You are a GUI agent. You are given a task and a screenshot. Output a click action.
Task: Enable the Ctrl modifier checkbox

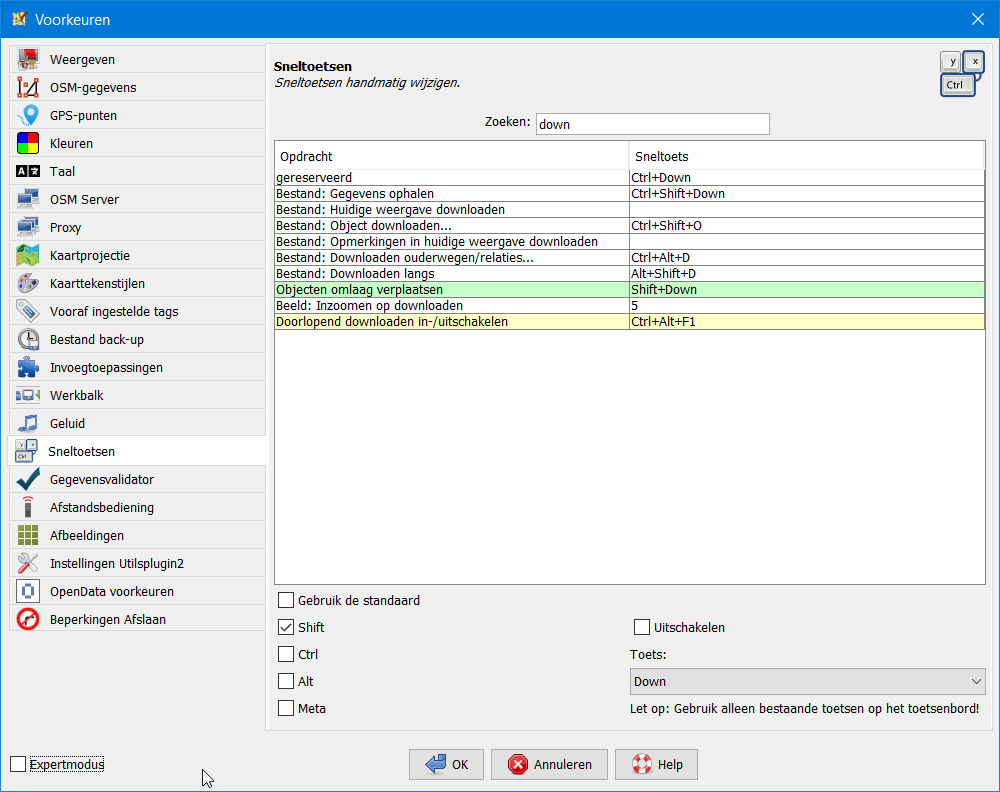point(287,655)
